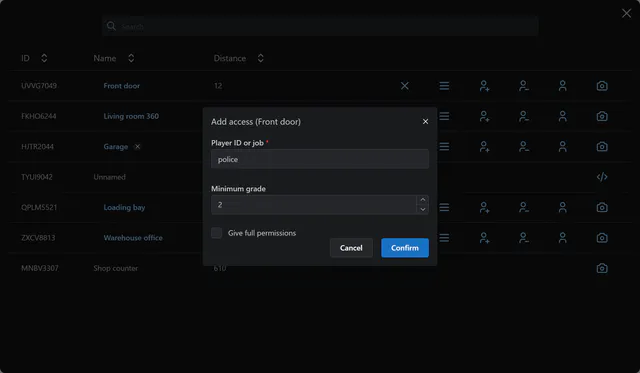Close the camera list window
This screenshot has width=640, height=373.
tap(627, 13)
